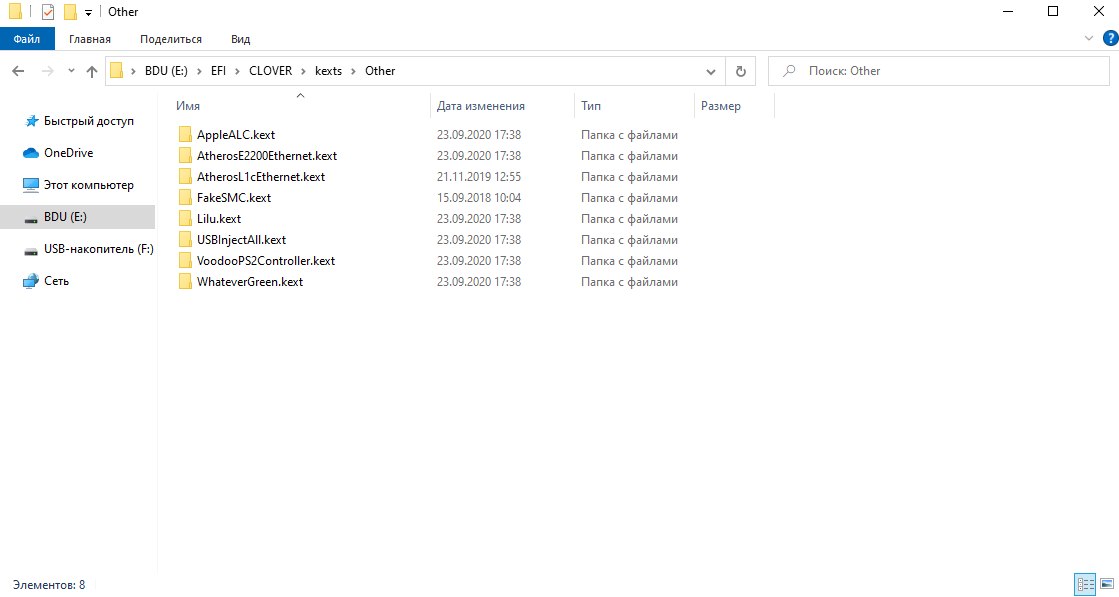Click CLOVER in the address path
1119x597 pixels.
tap(270, 71)
